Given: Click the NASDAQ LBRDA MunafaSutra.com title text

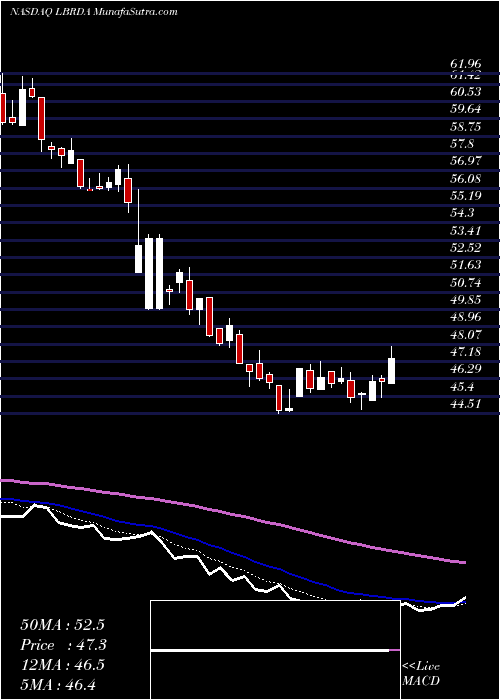Looking at the screenshot, I should [x=93, y=12].
